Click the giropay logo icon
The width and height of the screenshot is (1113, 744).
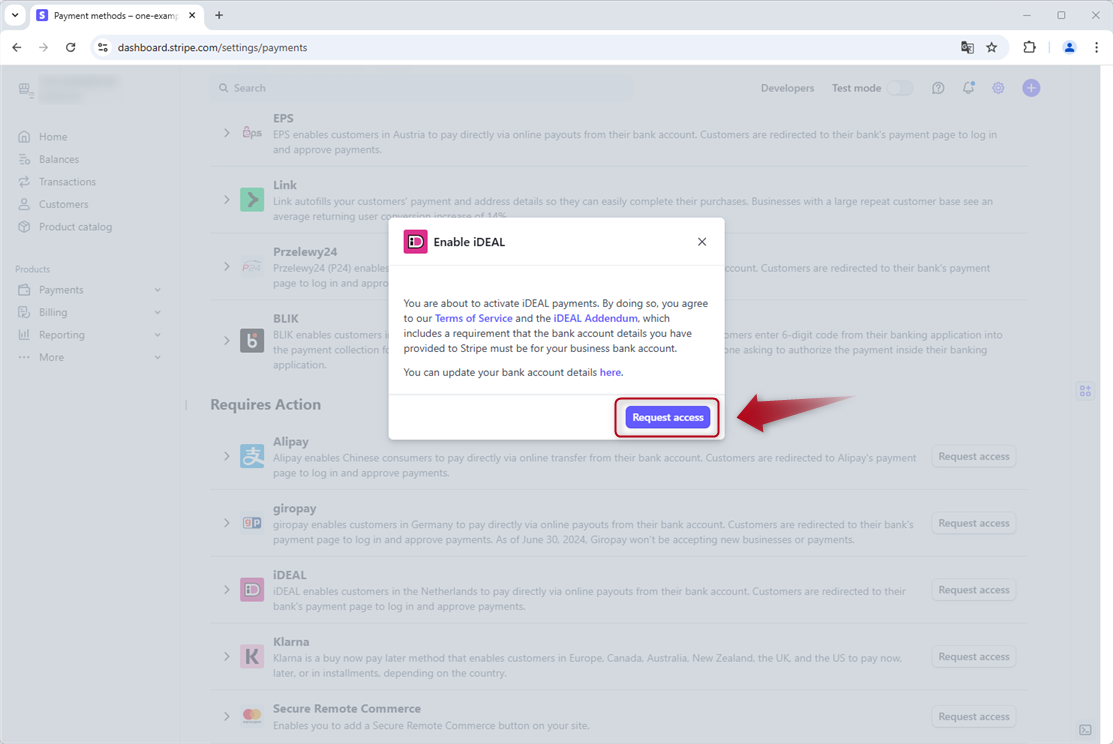(x=252, y=523)
